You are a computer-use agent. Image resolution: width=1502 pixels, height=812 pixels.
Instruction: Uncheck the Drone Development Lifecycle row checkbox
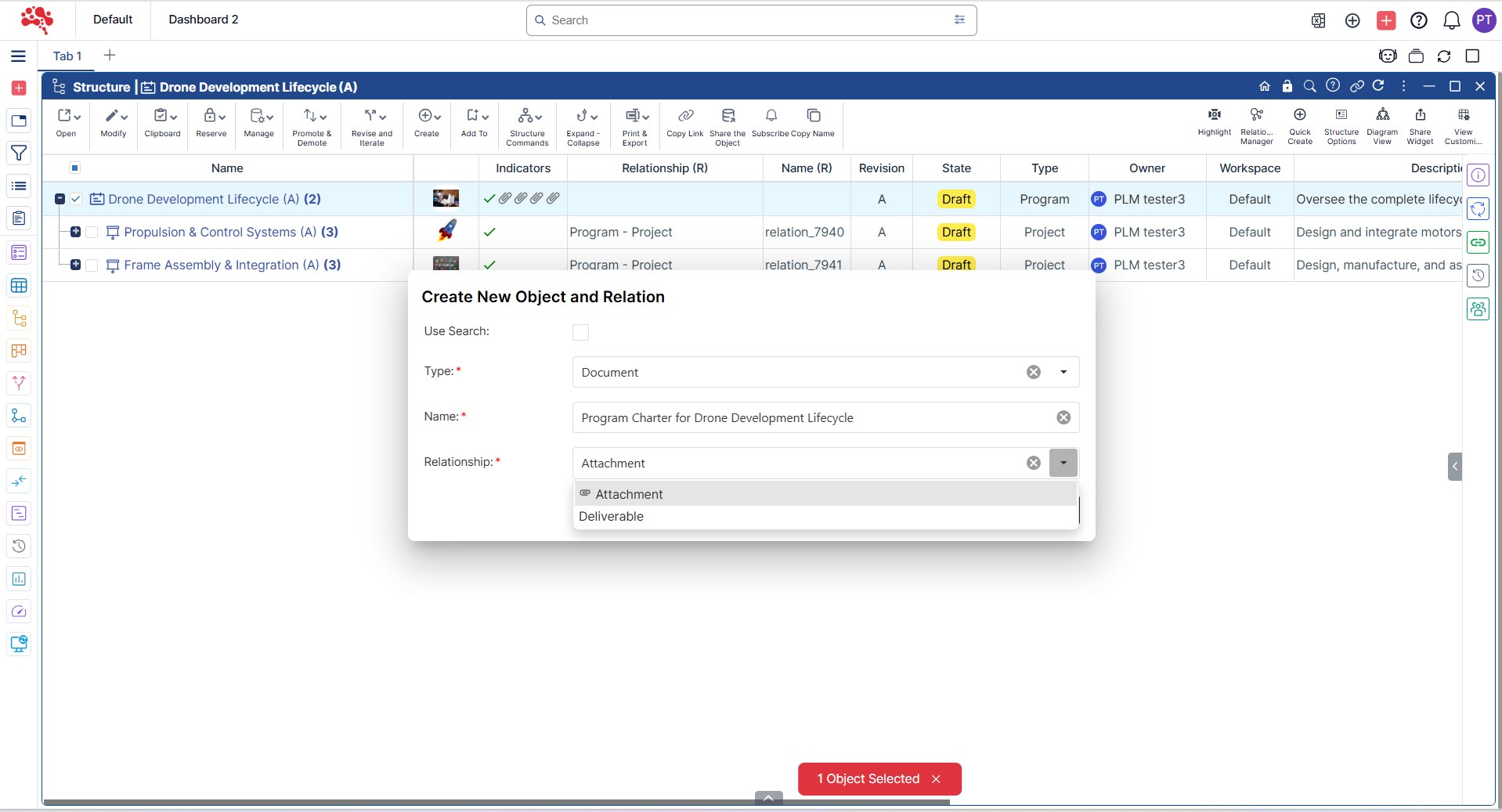point(76,199)
